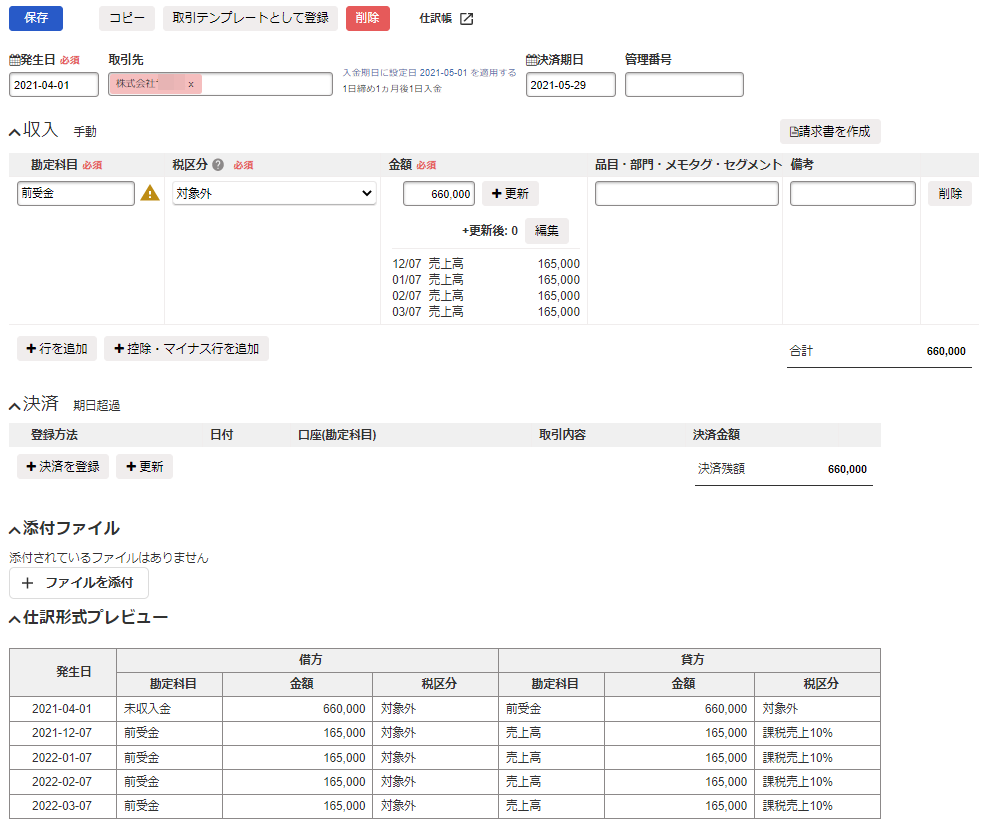Click the コピー button
This screenshot has height=829, width=990.
tap(127, 18)
